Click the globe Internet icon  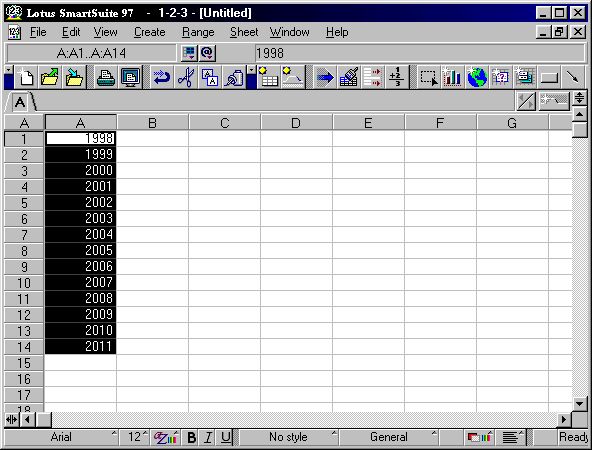pos(476,77)
